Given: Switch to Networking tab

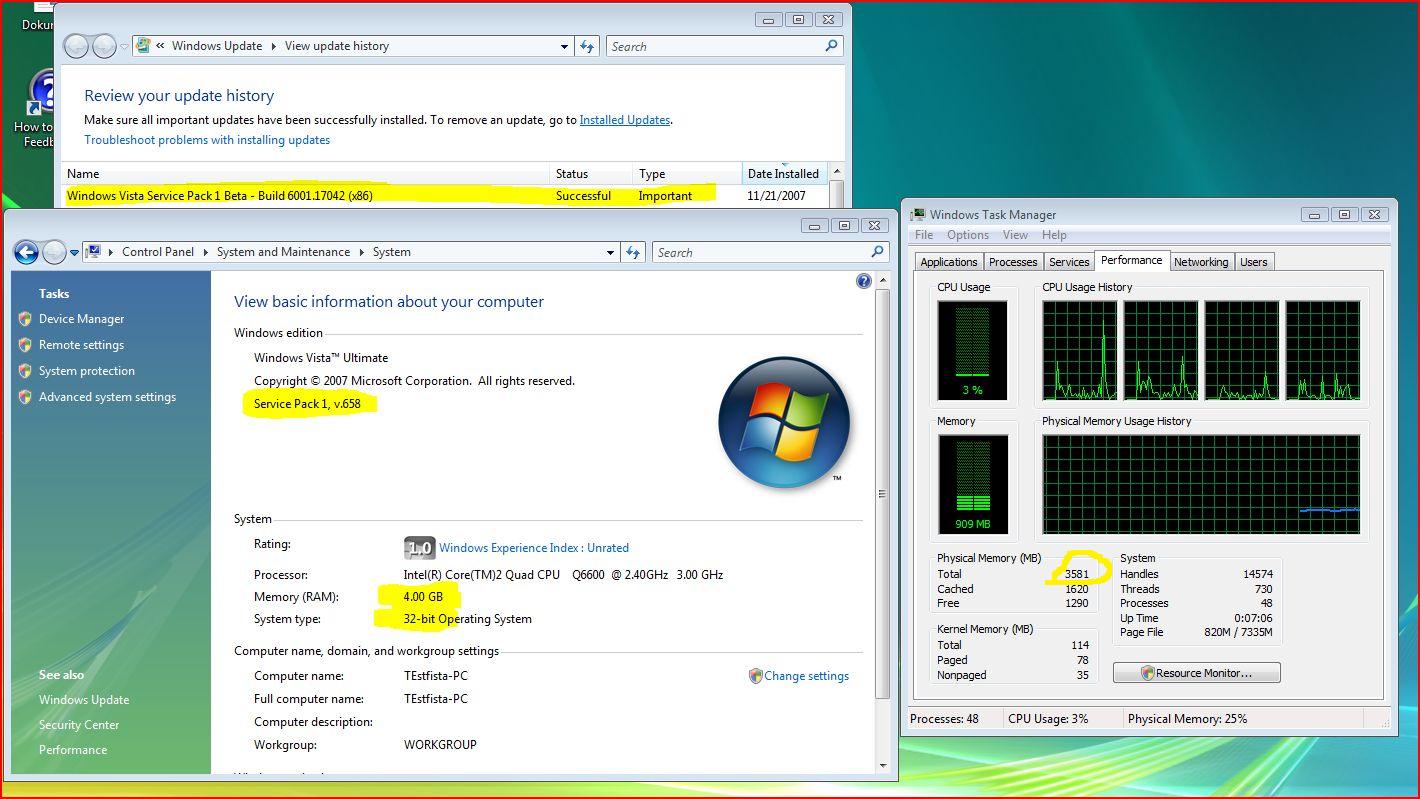Looking at the screenshot, I should [1201, 262].
